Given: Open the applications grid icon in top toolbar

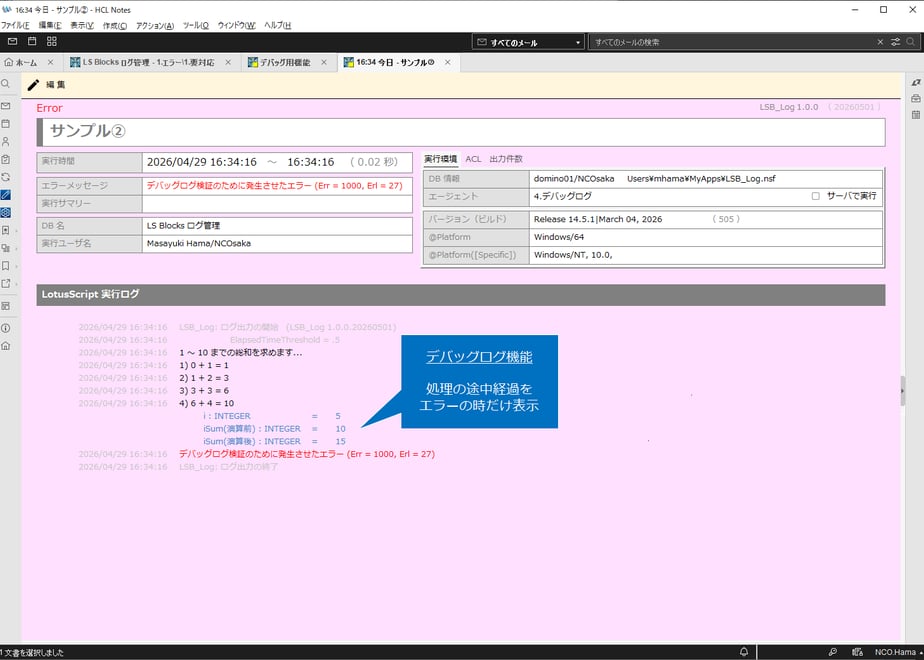Looking at the screenshot, I should click(x=52, y=41).
